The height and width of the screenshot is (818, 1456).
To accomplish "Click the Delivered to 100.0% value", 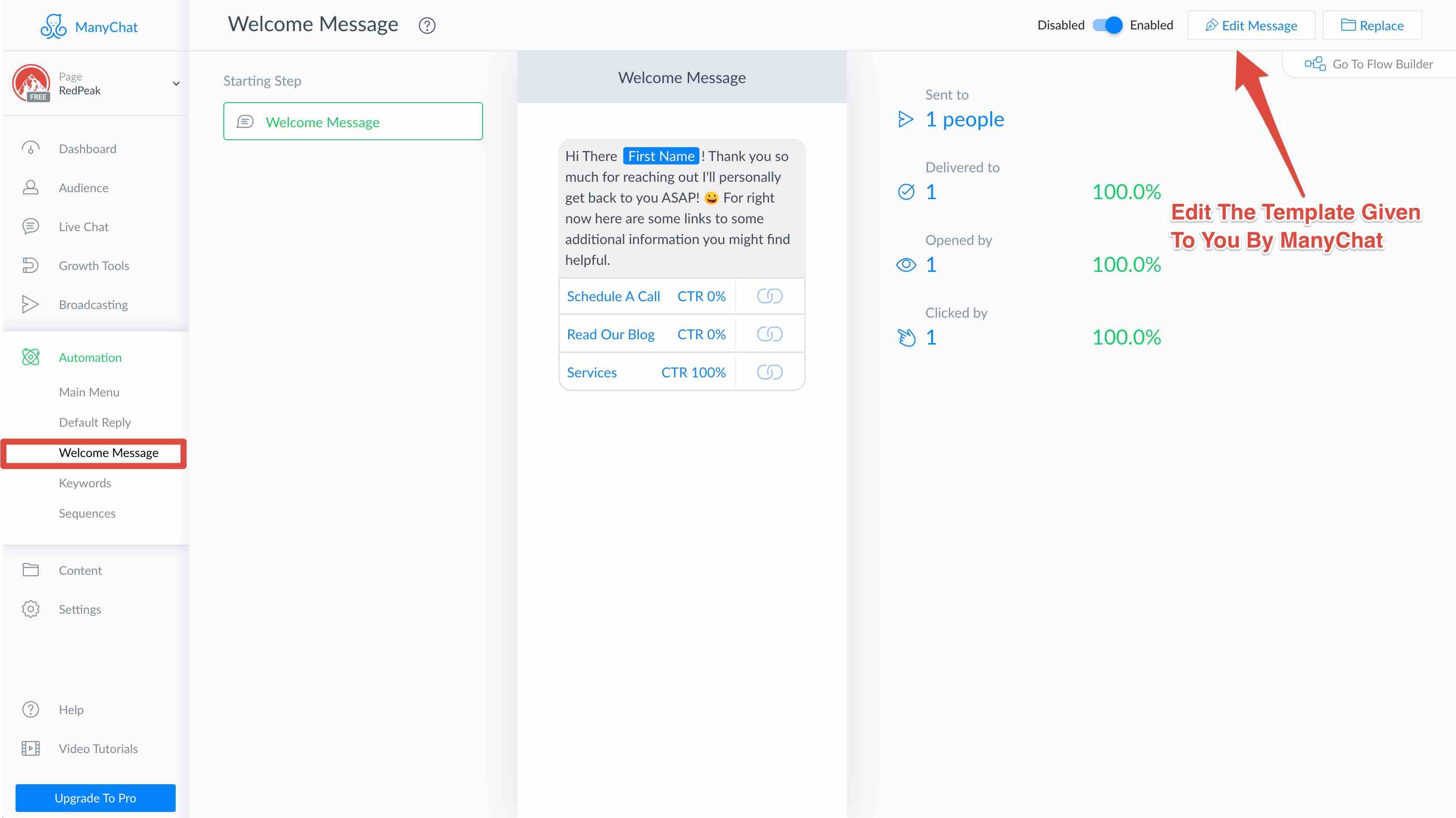I will [1127, 192].
